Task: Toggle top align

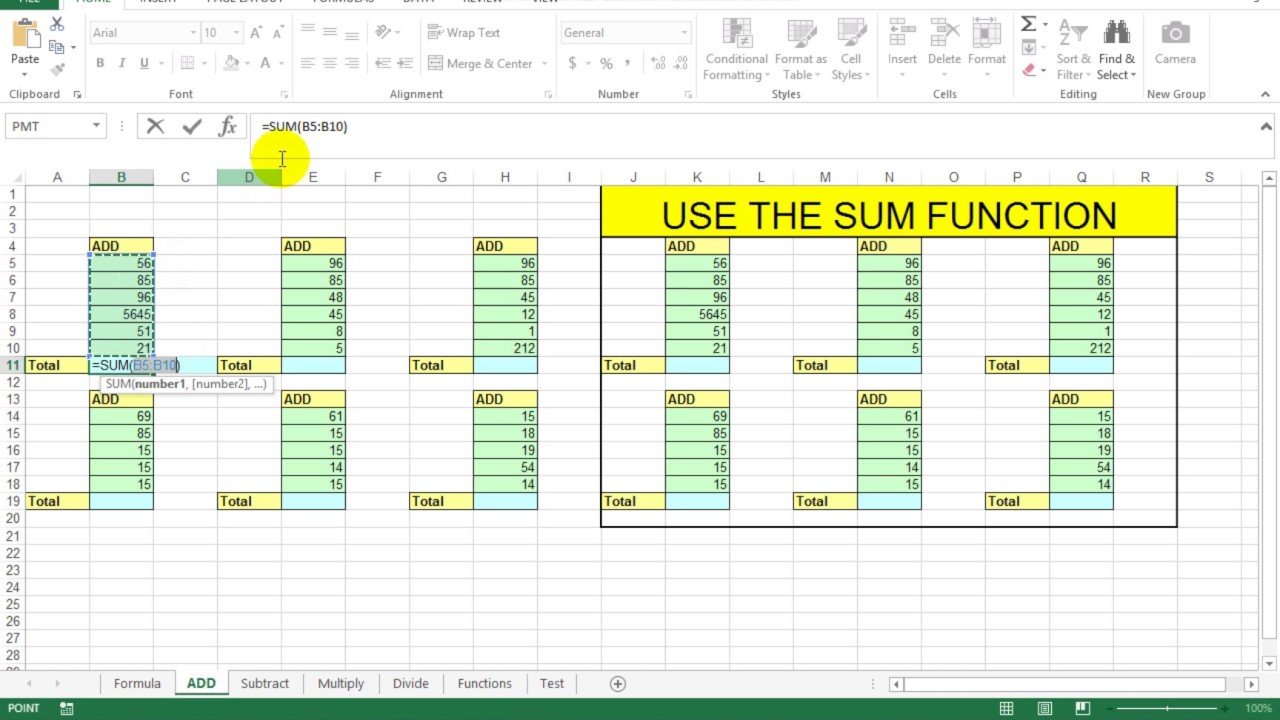Action: 308,33
